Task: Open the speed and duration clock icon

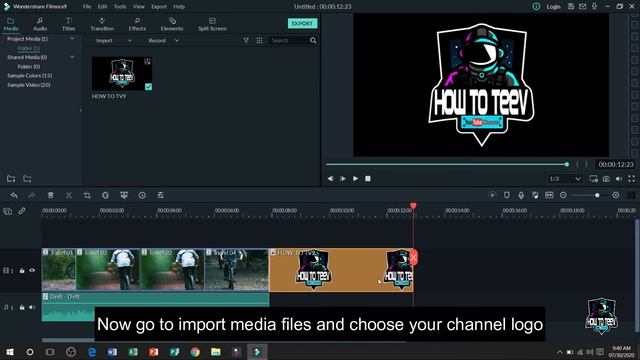Action: [142, 196]
